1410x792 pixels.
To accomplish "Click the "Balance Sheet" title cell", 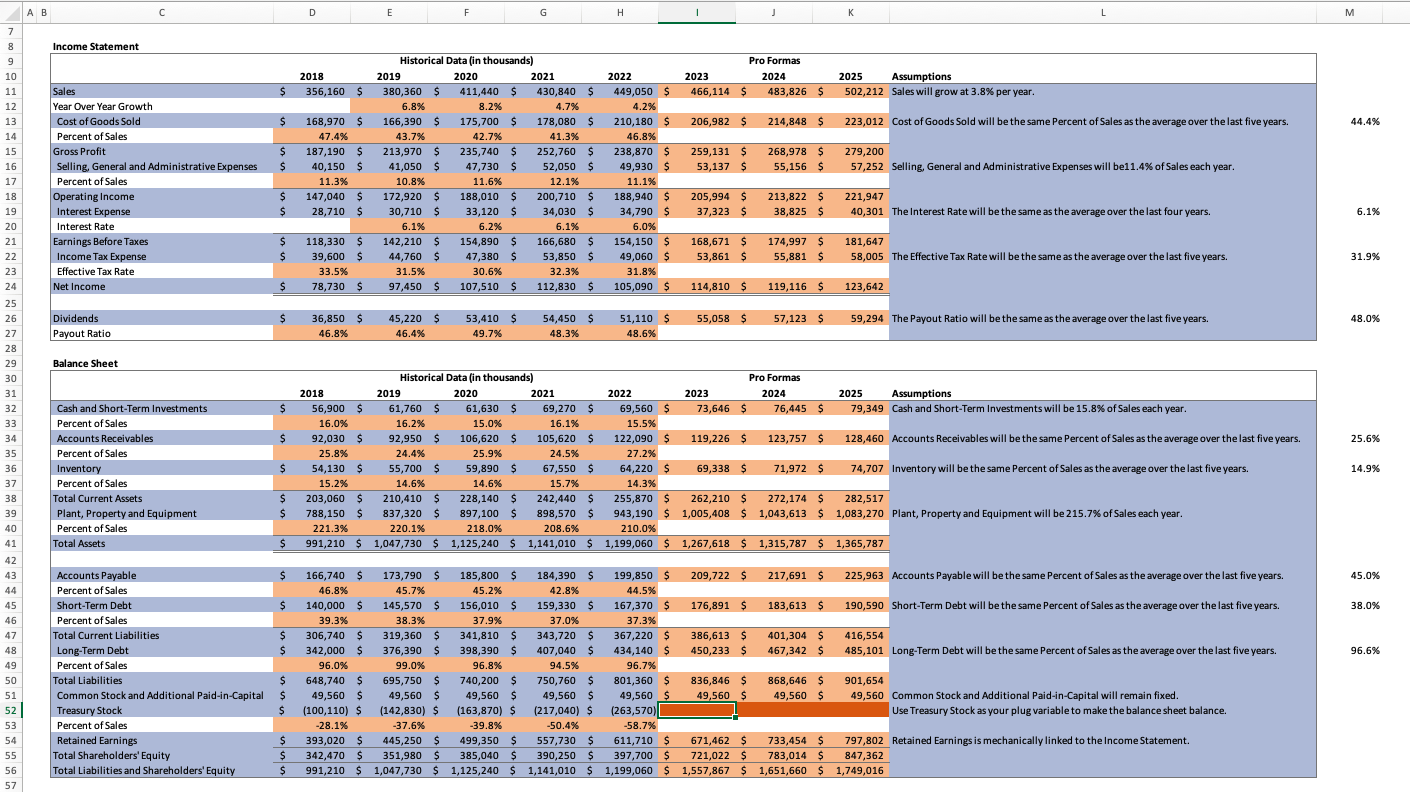I will coord(85,363).
